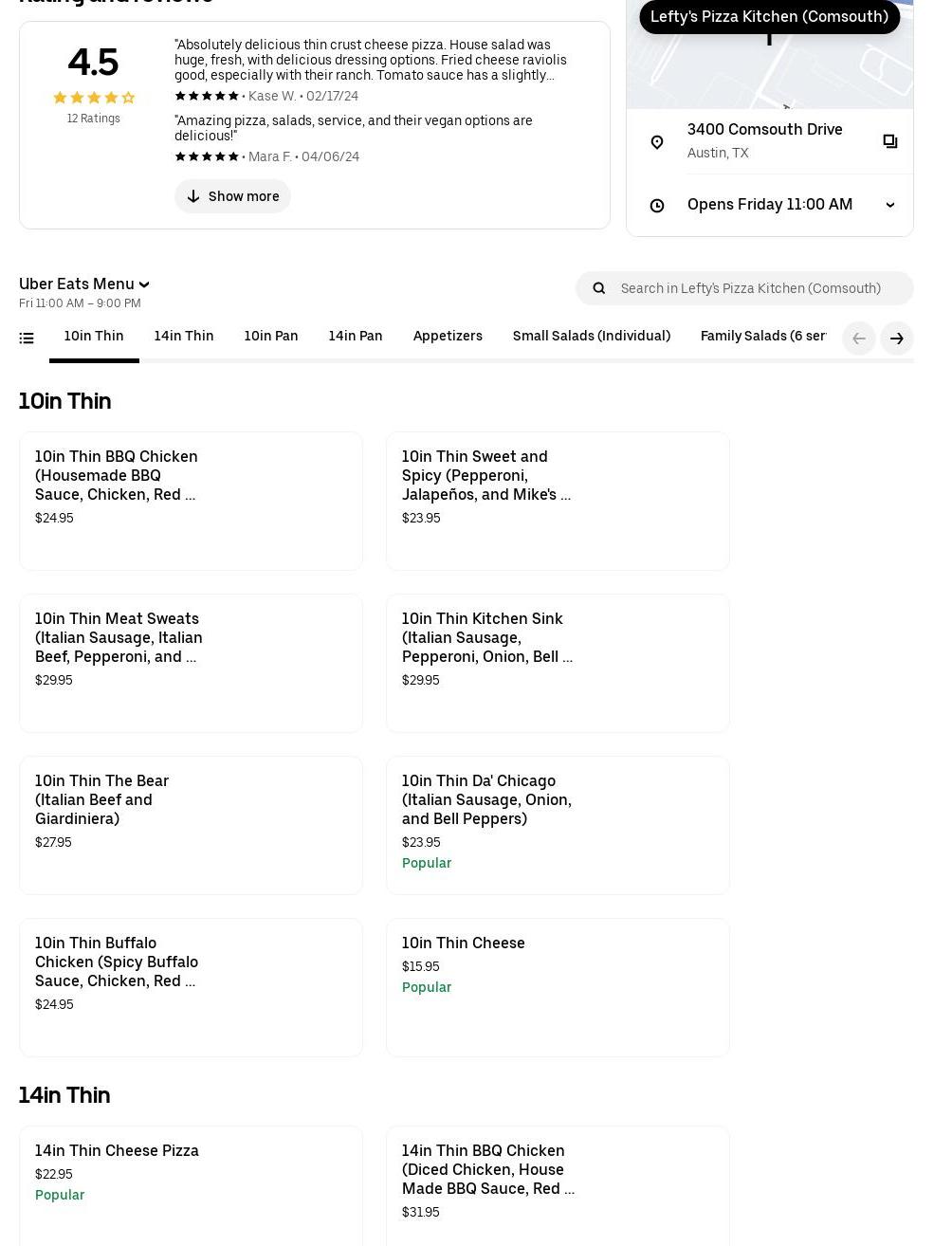Click the left arrow in category tabs
Image resolution: width=952 pixels, height=1246 pixels.
click(x=858, y=339)
